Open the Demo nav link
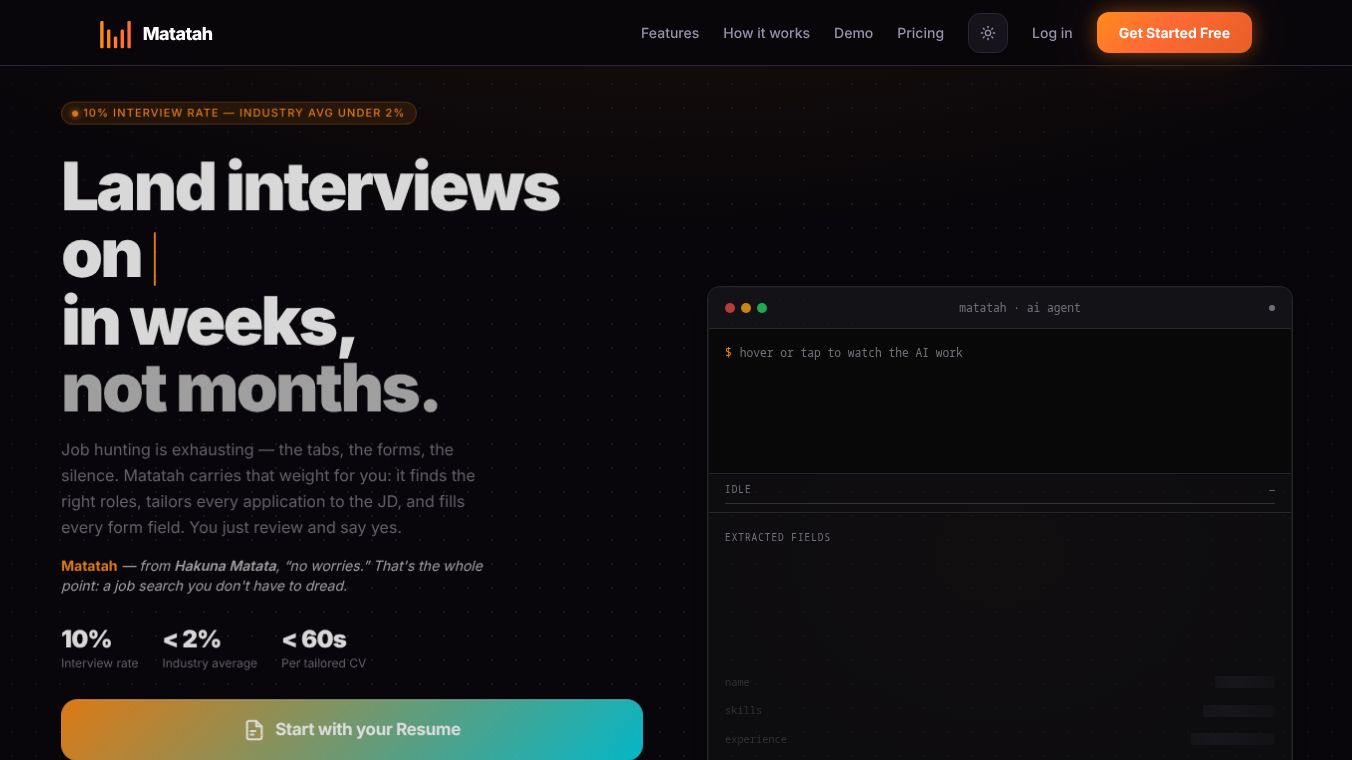 853,33
